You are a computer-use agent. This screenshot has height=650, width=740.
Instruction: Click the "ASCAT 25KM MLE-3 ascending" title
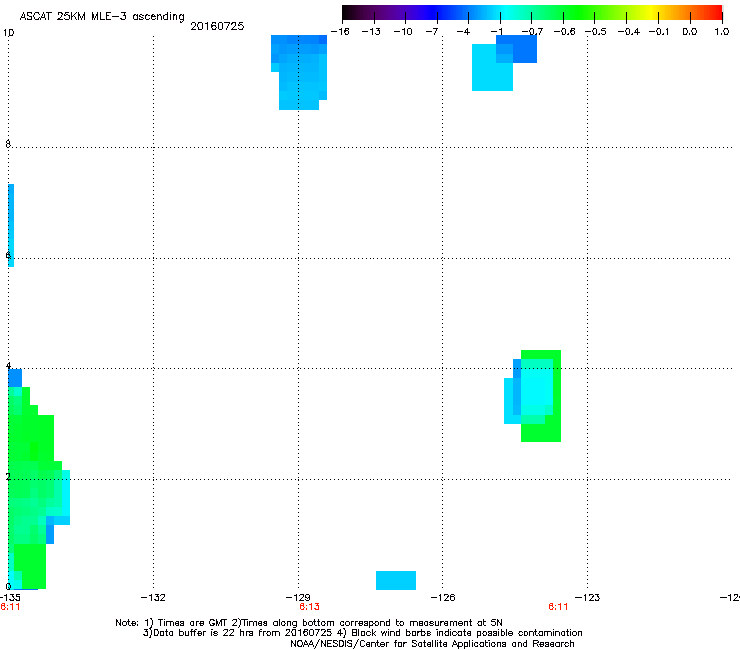(102, 17)
